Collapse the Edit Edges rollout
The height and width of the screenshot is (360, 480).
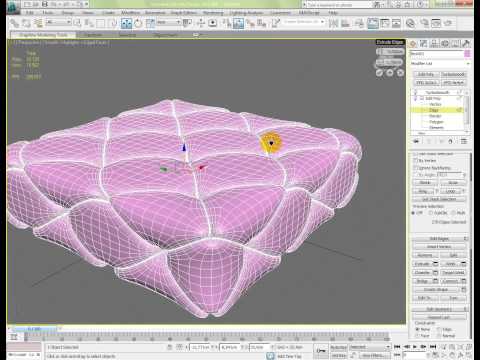tap(440, 239)
